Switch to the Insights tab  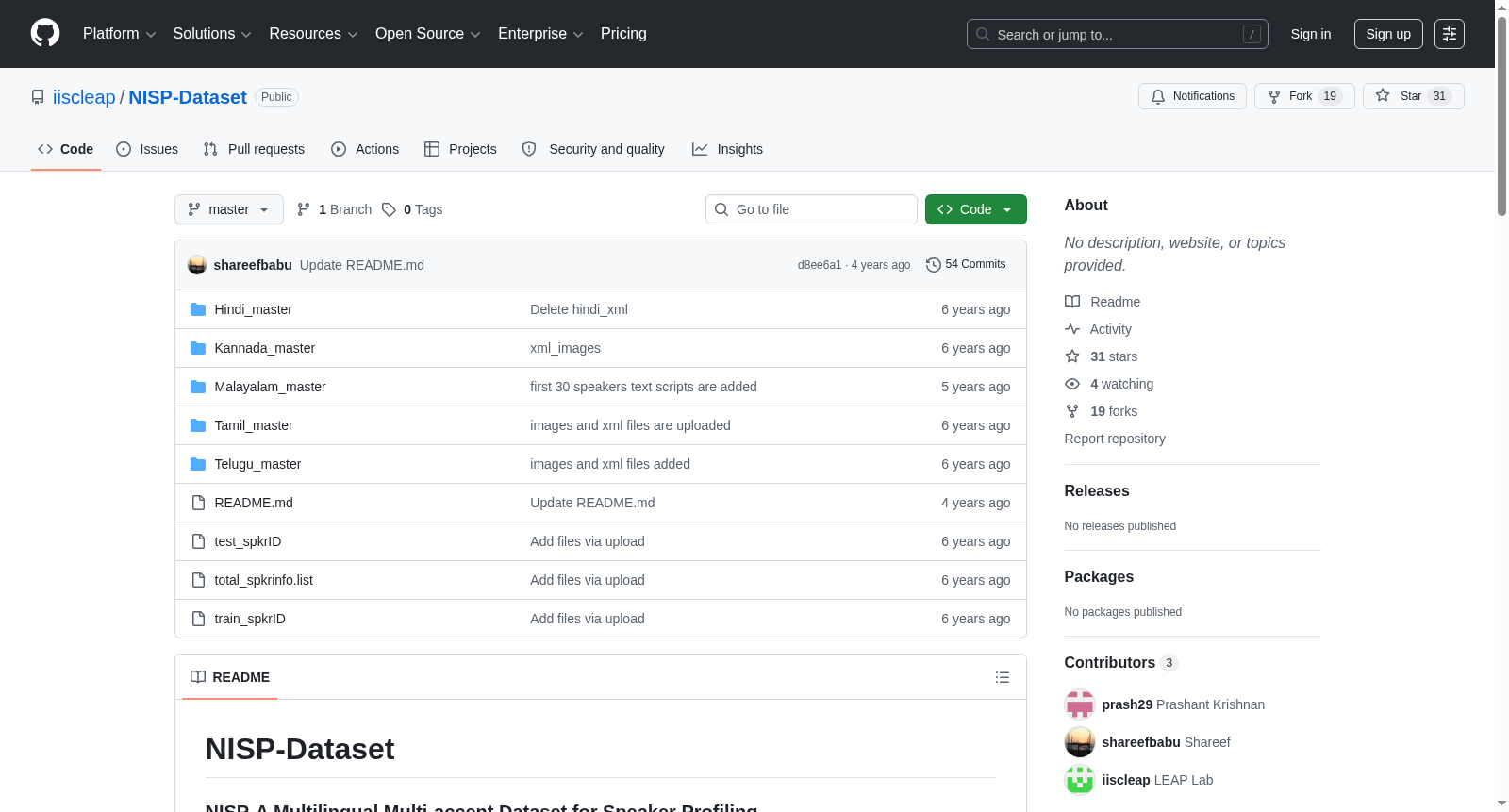pos(727,149)
